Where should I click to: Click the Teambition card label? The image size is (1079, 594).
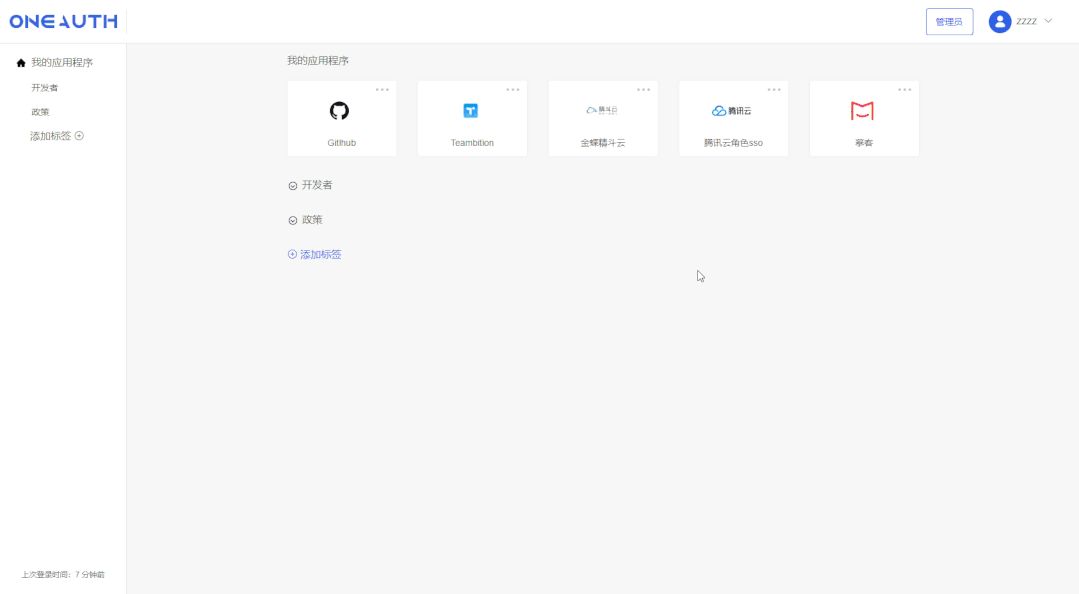472,142
